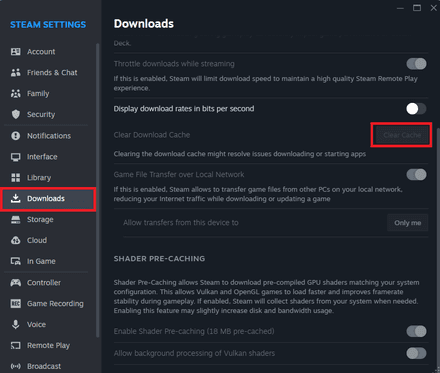Click the Notifications exclamation icon
Image resolution: width=440 pixels, height=373 pixels.
(x=16, y=136)
